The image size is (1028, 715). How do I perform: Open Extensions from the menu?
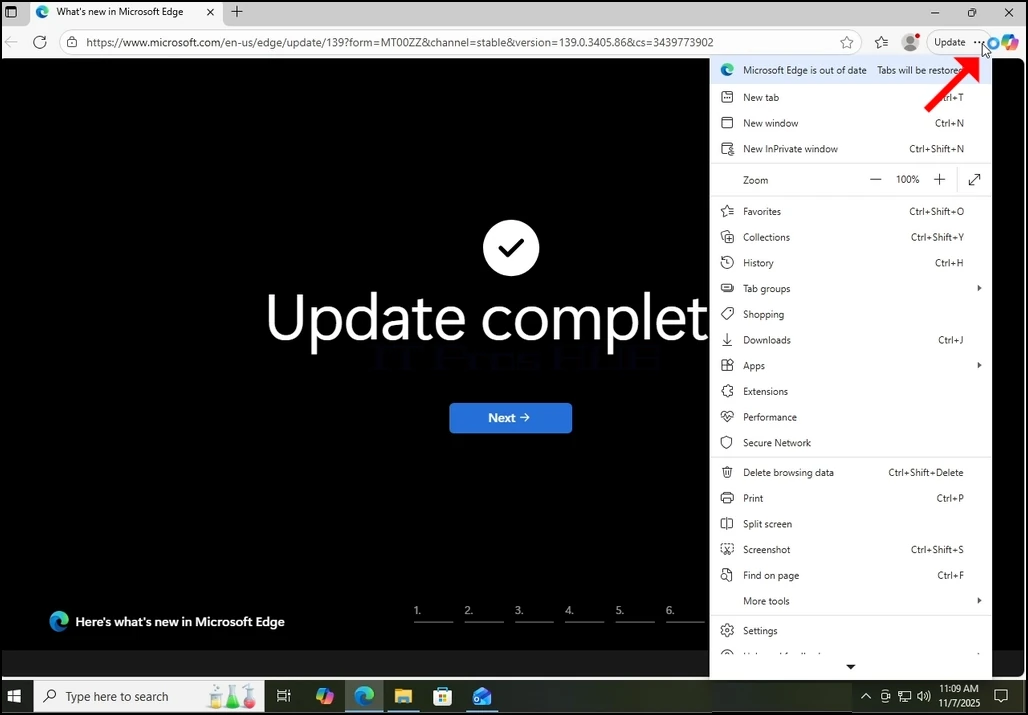pos(850,391)
